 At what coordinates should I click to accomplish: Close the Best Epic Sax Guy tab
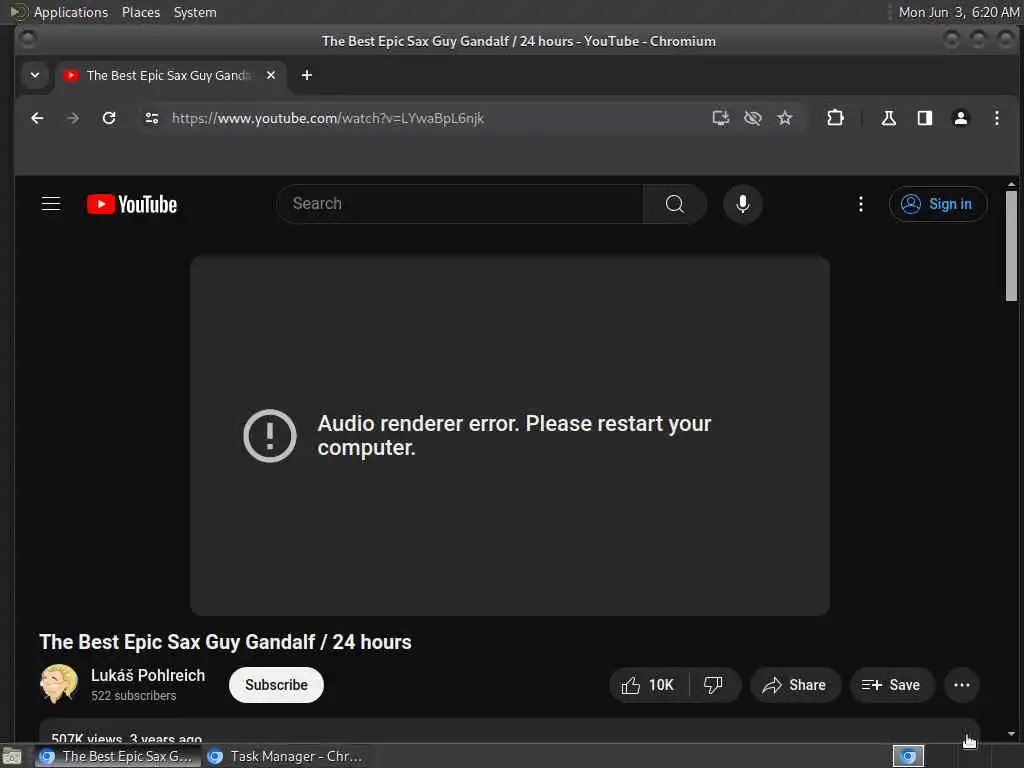tap(271, 75)
